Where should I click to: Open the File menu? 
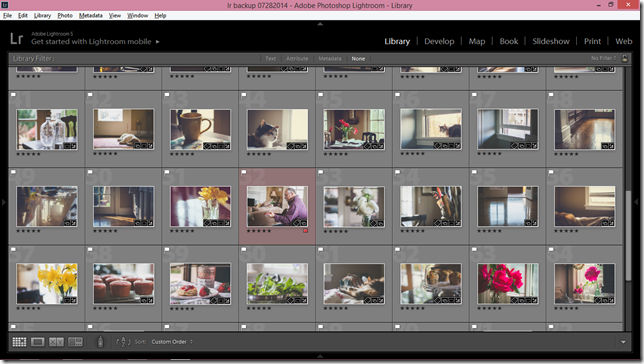(x=7, y=16)
